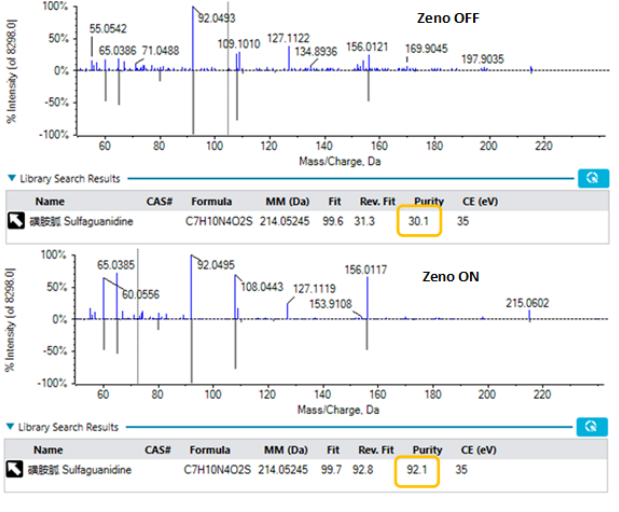The width and height of the screenshot is (619, 512).
Task: Click the CAS# column header in lower table
Action: click(x=158, y=449)
